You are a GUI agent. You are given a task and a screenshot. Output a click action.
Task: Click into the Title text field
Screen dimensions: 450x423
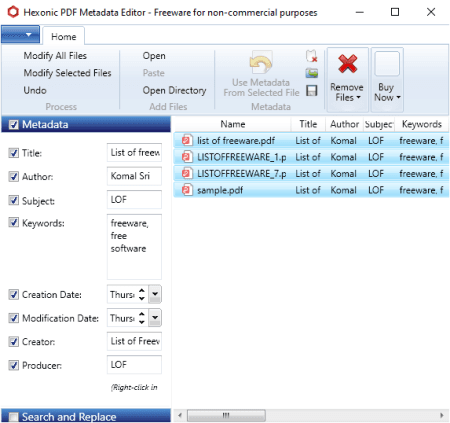pos(134,153)
